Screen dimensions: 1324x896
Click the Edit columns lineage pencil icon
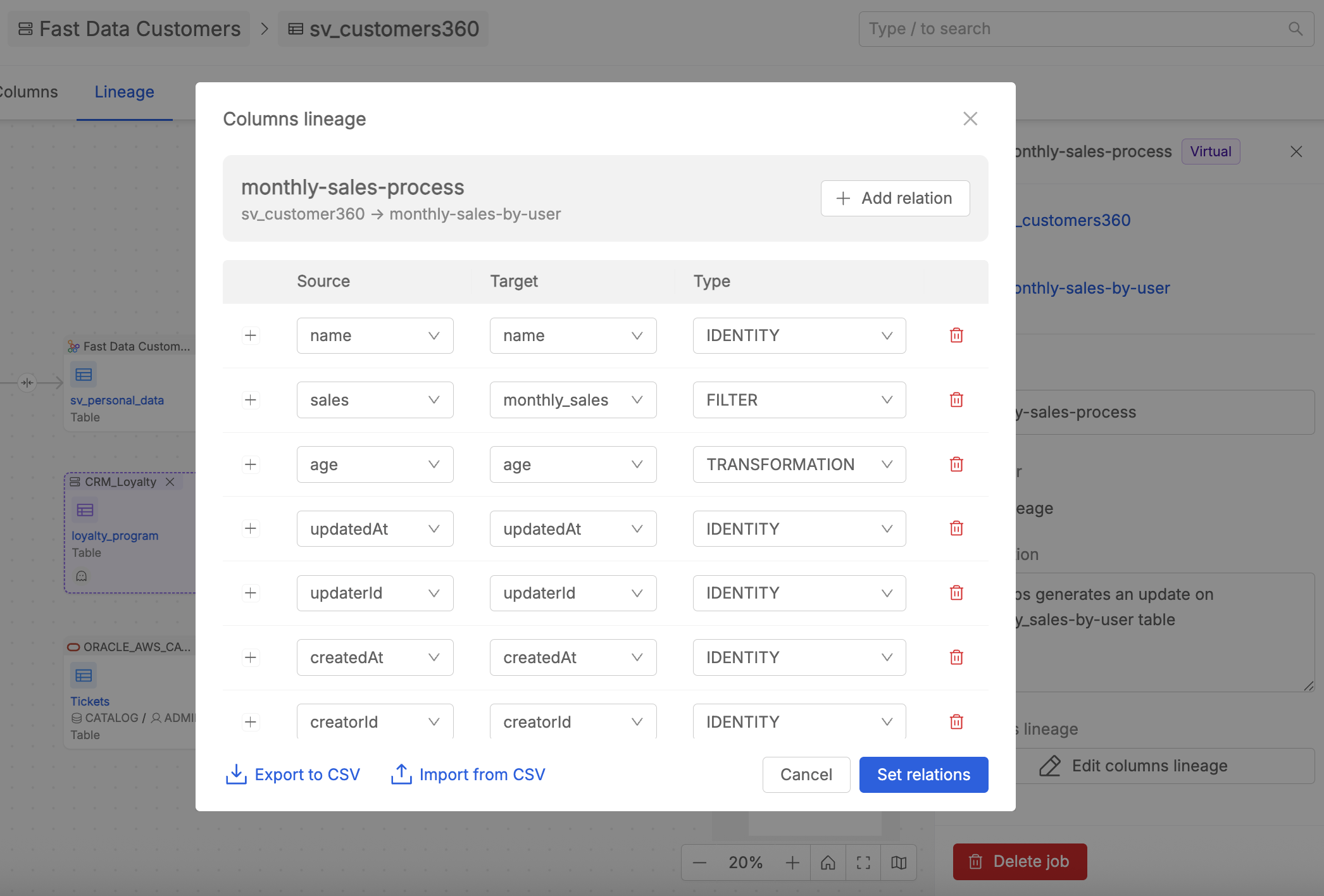(x=1049, y=766)
